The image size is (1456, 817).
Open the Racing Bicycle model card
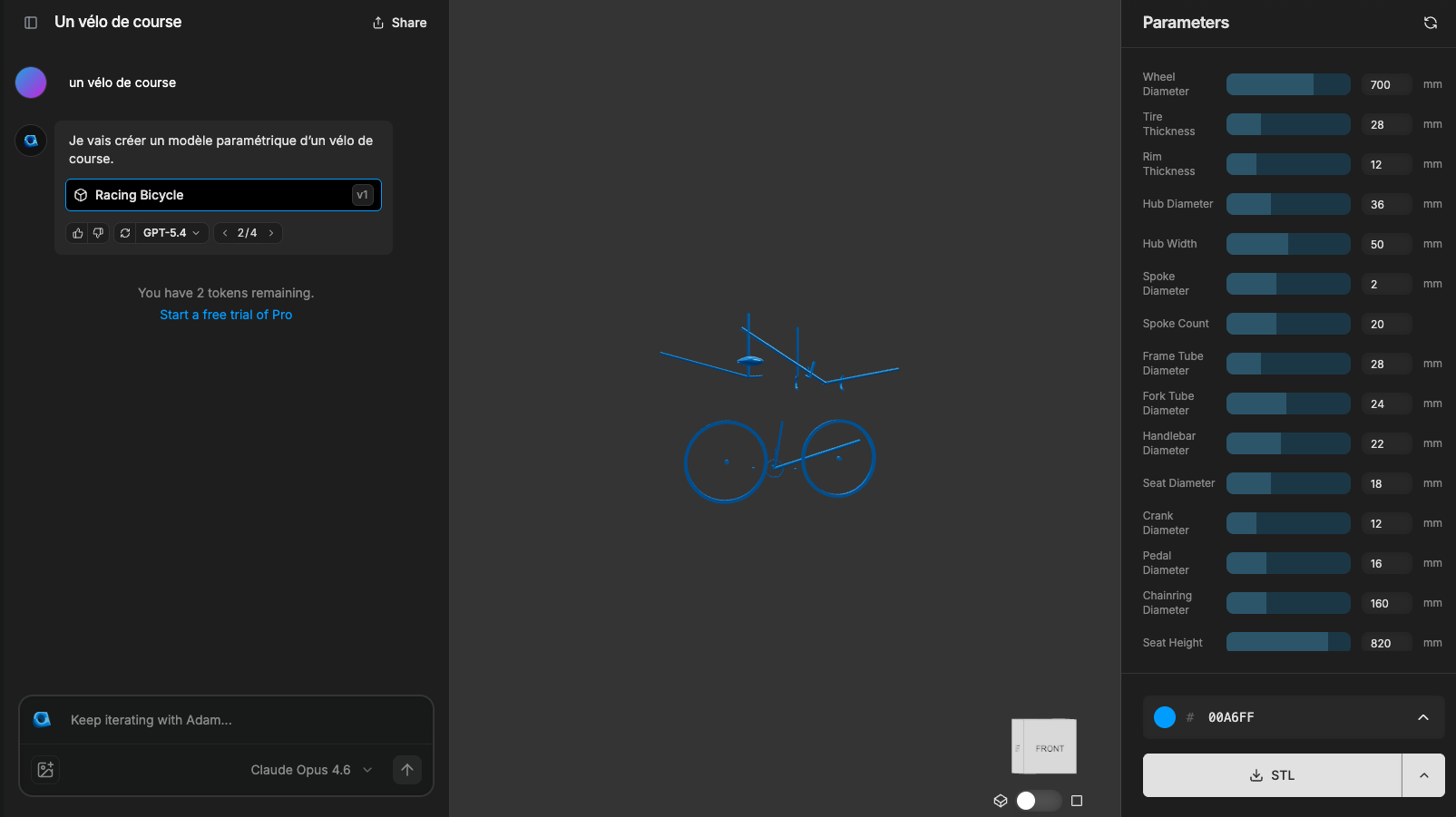pos(223,195)
